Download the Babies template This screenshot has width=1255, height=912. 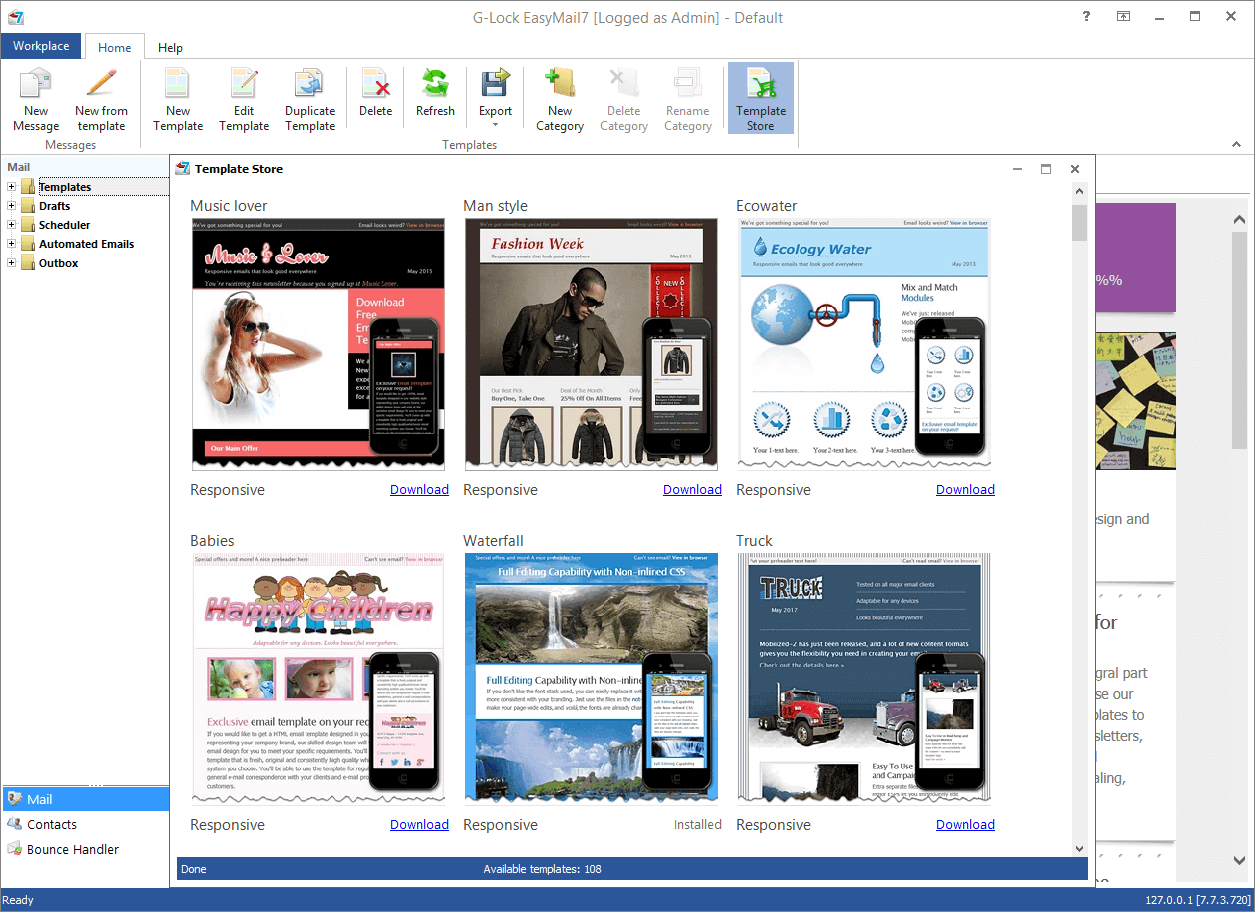pos(419,824)
